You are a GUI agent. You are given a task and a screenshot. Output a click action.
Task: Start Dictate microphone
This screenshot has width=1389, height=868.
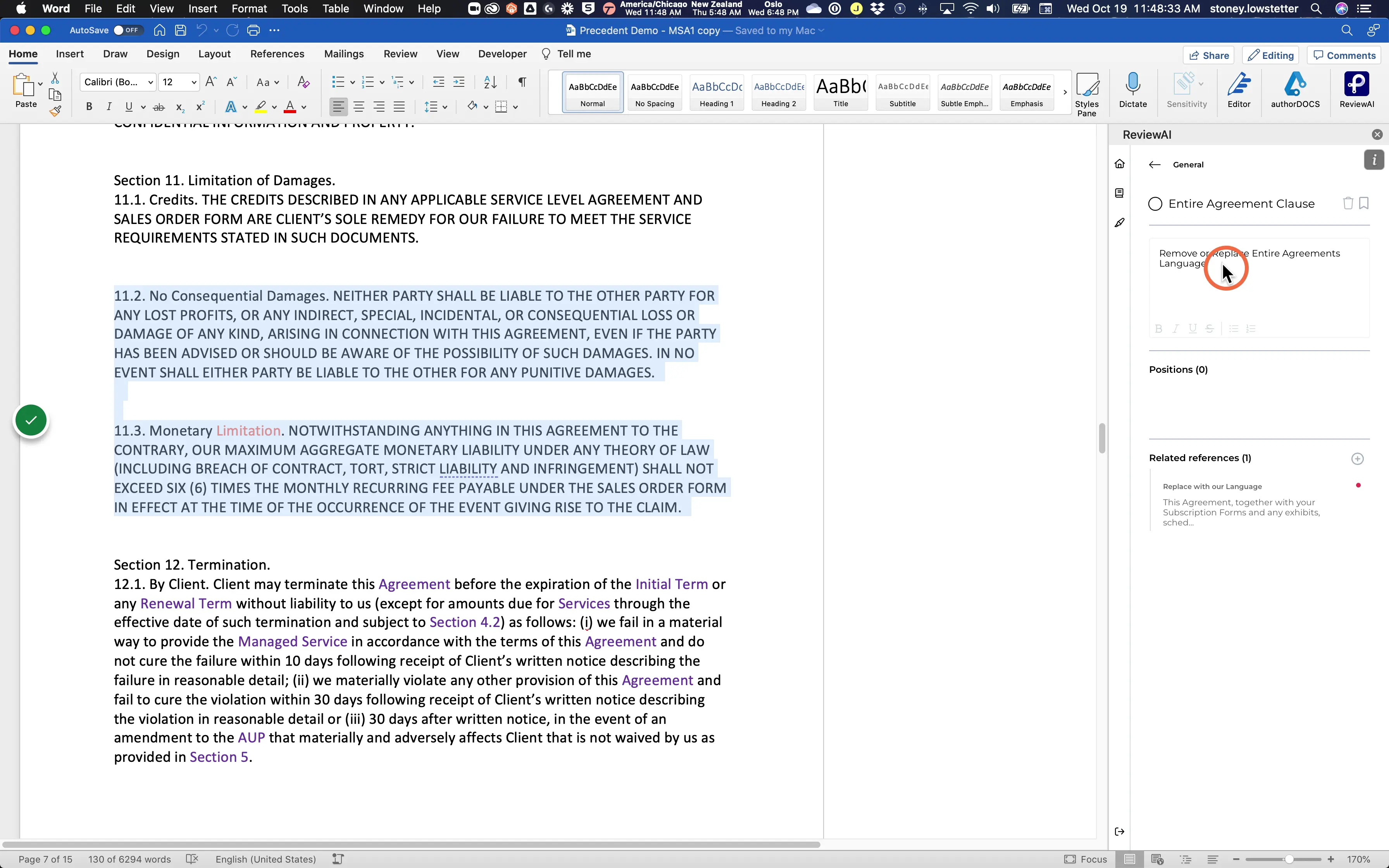click(1132, 90)
